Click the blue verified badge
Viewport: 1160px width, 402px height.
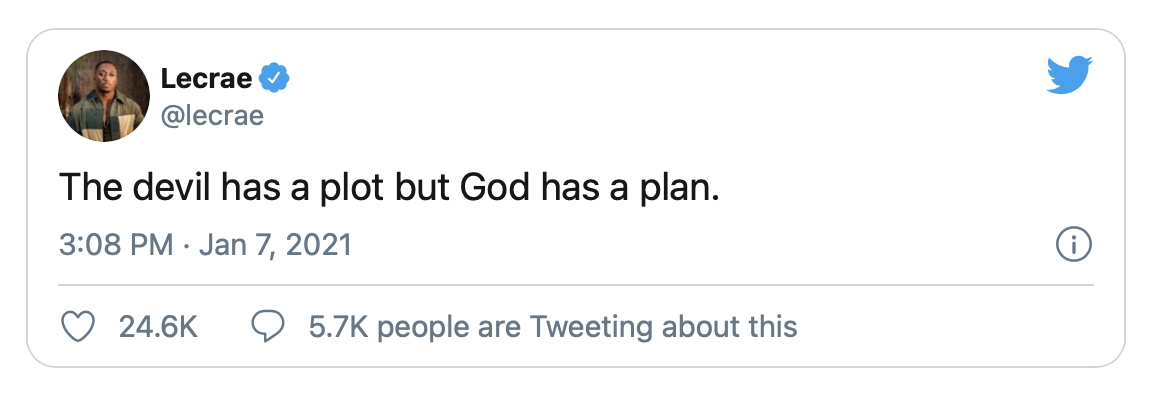(275, 77)
